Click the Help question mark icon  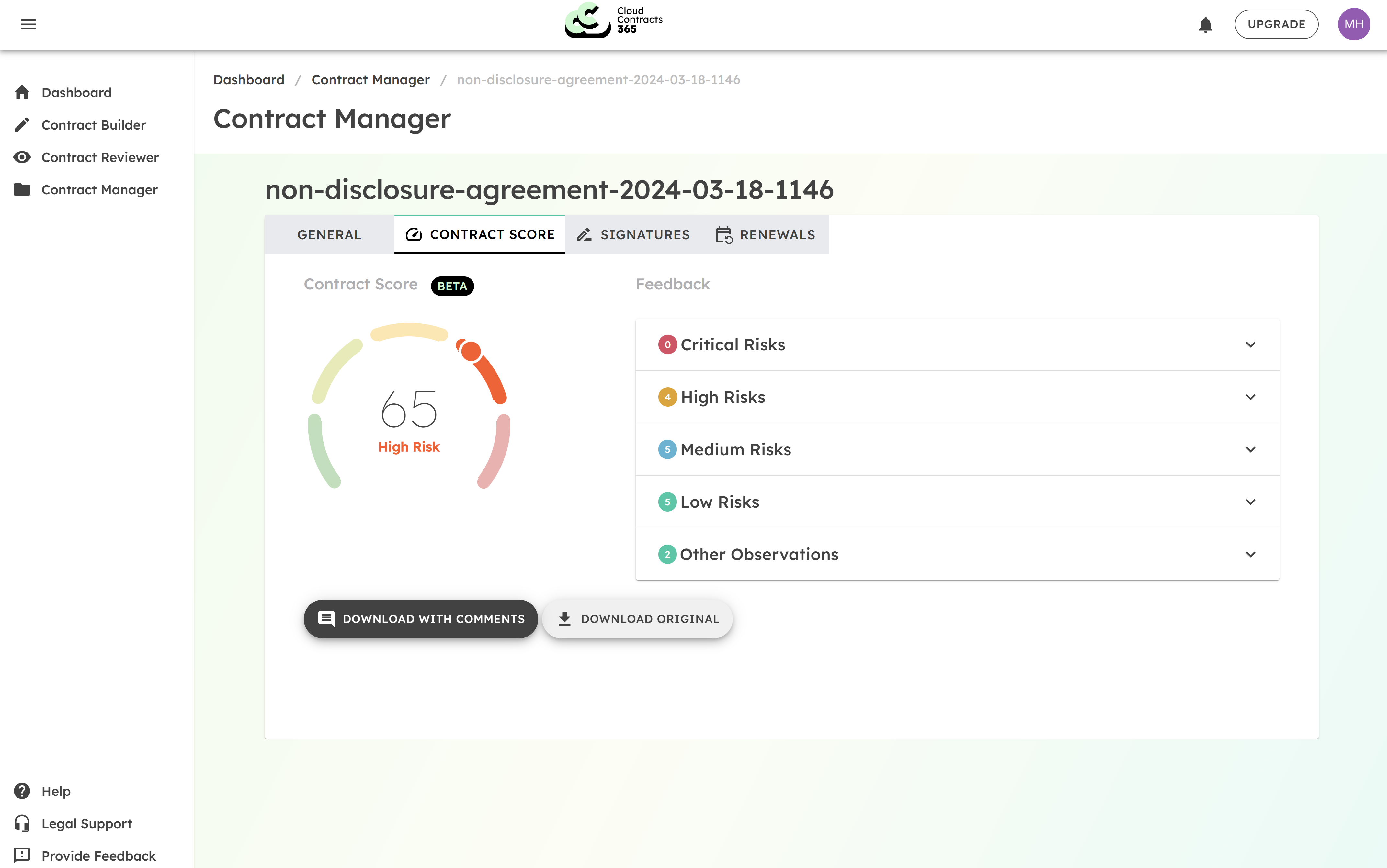[x=22, y=791]
